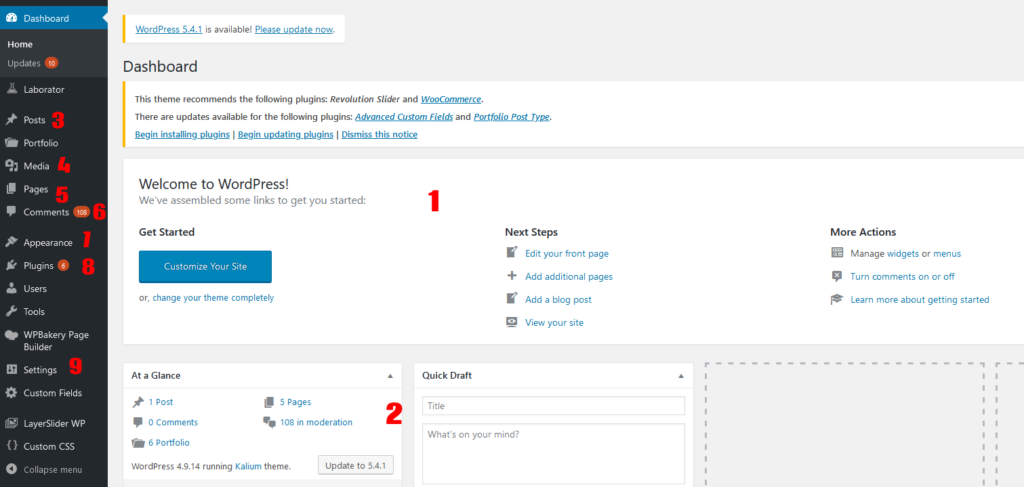Click the graduation cap icon beside Learn more
This screenshot has width=1024, height=487.
pos(837,299)
